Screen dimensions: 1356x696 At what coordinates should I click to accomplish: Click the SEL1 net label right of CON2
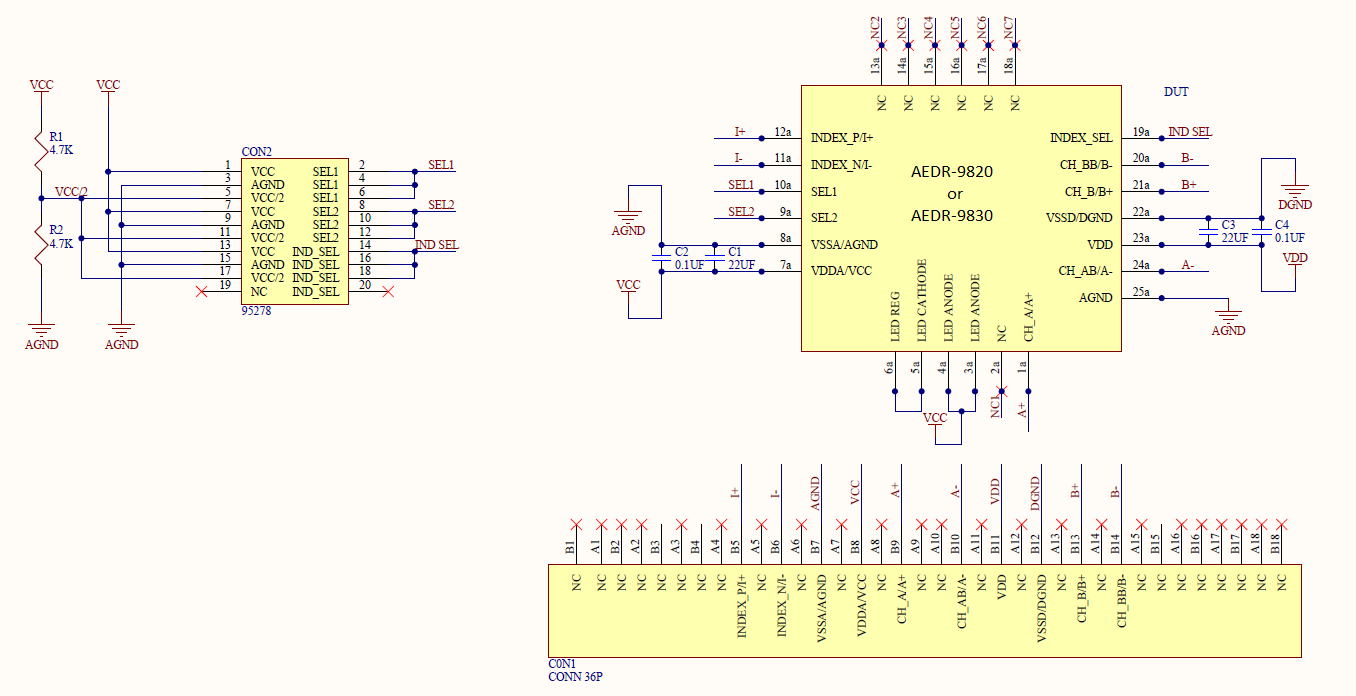[x=441, y=164]
